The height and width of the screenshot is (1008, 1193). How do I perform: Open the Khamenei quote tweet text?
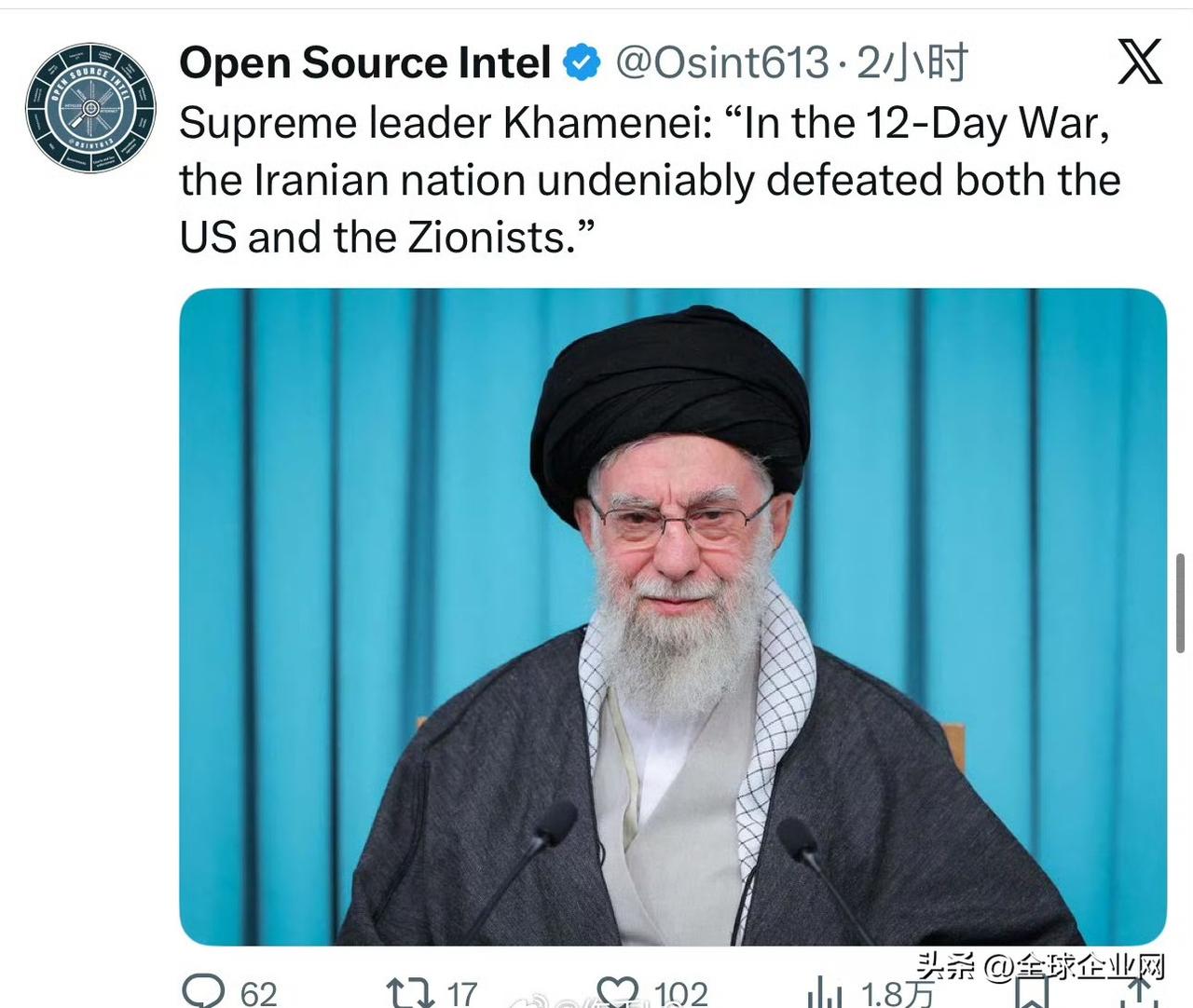pyautogui.click(x=650, y=180)
